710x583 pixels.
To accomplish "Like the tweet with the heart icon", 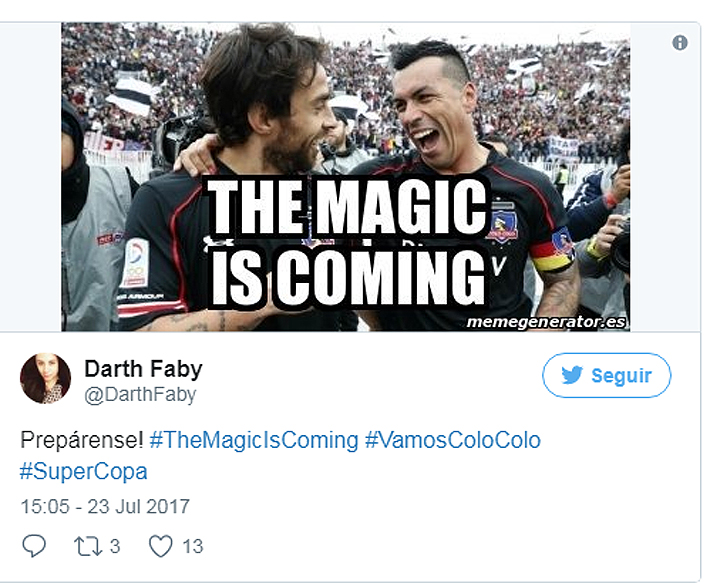I will (x=161, y=546).
